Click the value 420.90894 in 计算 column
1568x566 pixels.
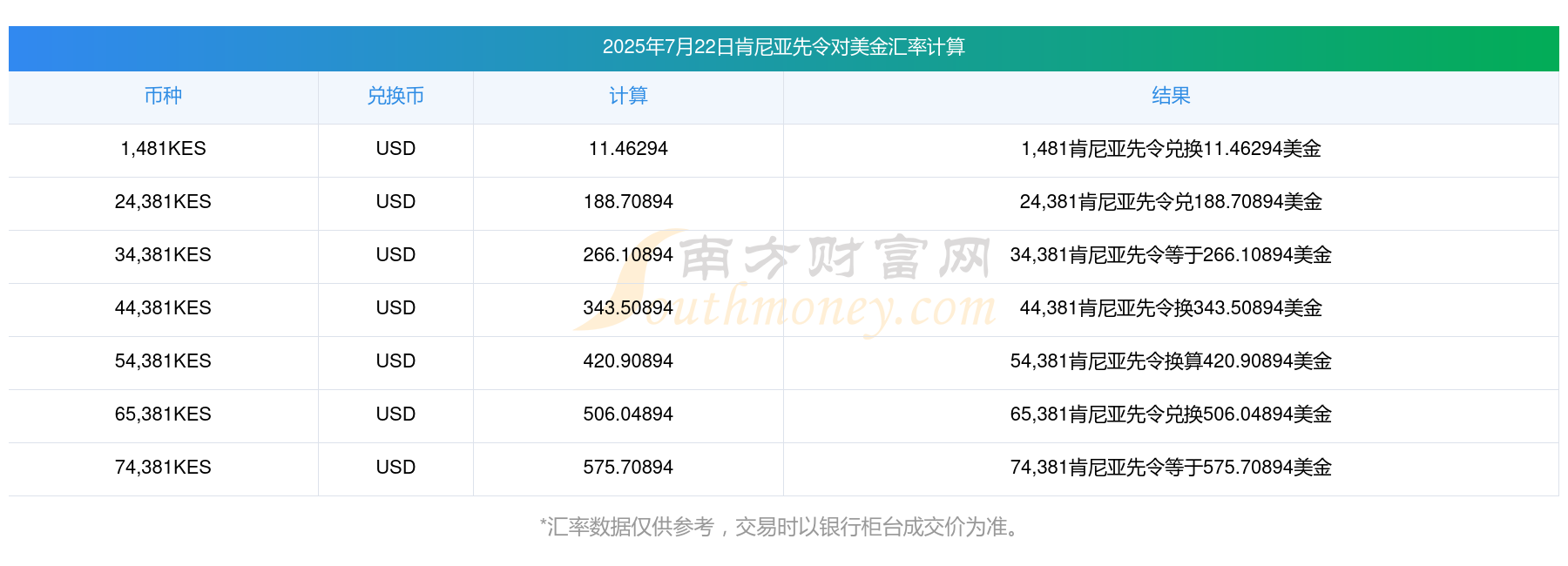(628, 361)
